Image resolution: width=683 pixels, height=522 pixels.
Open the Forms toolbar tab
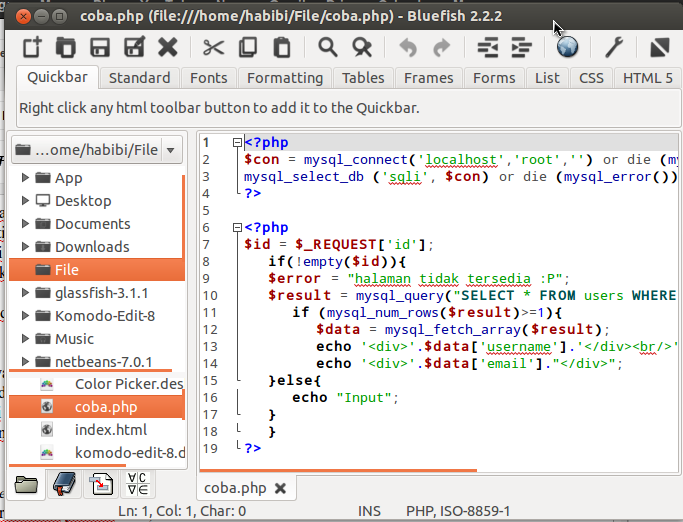point(494,78)
